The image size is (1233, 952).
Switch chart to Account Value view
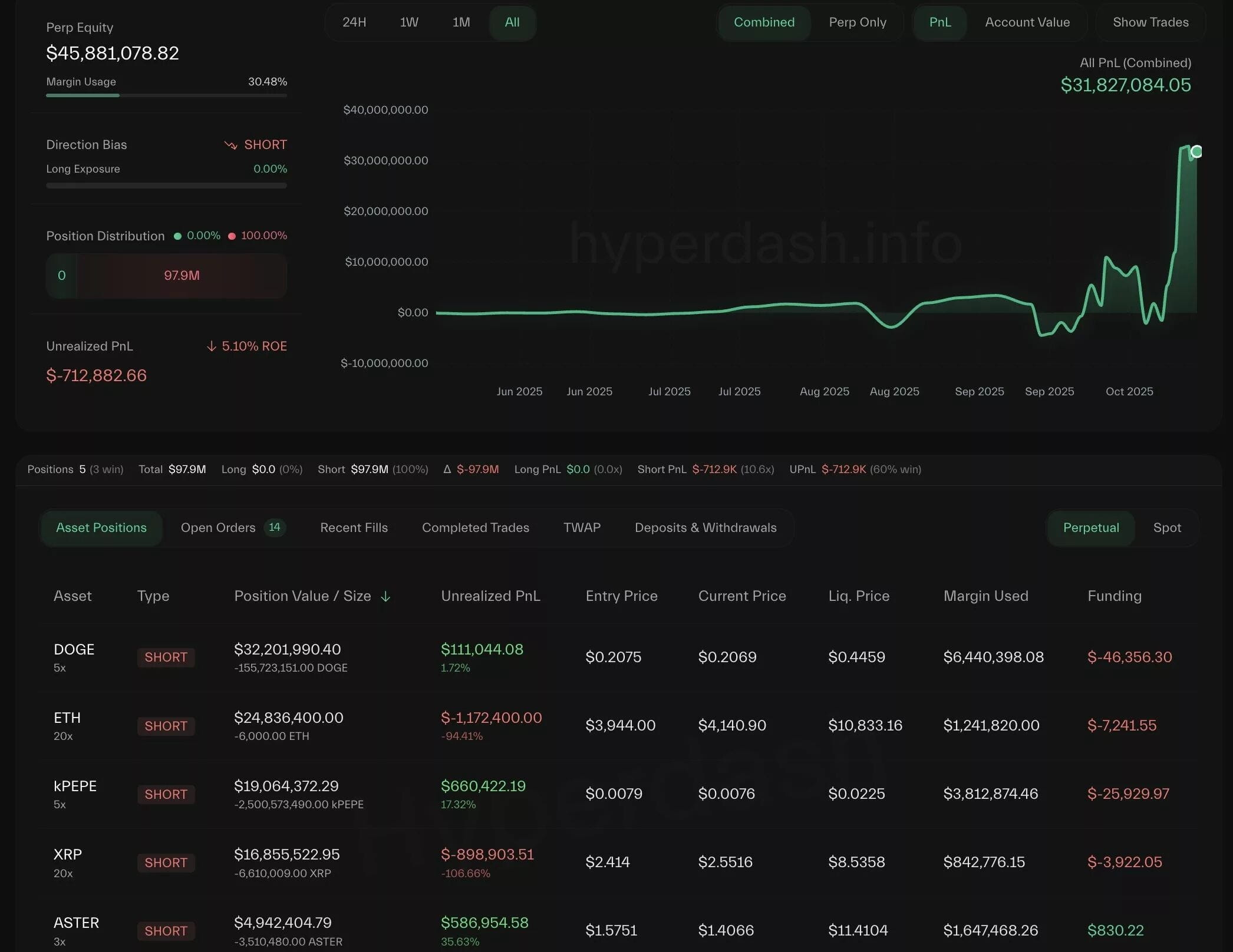tap(1027, 22)
